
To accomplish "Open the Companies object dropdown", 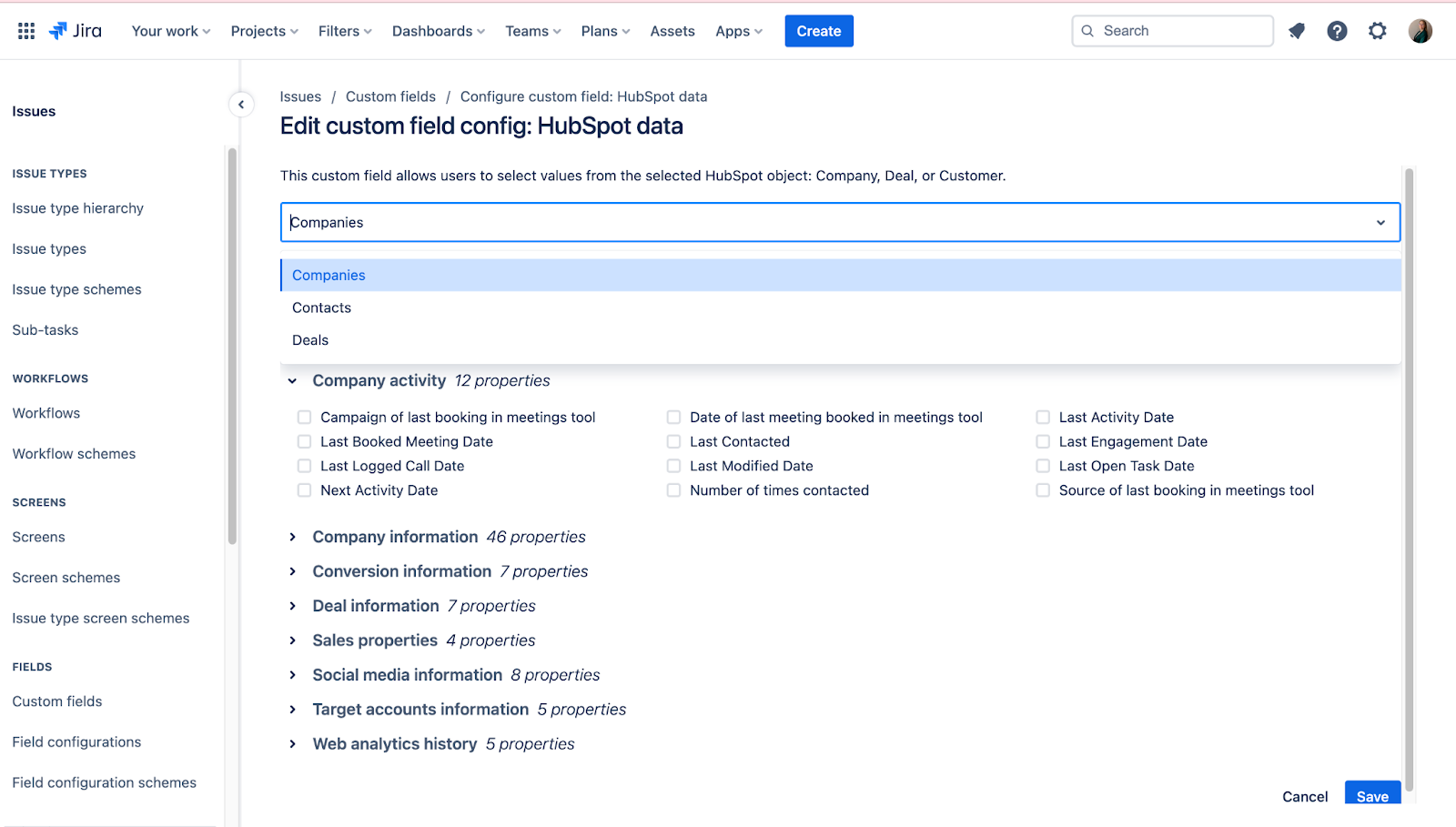I will coord(1380,222).
